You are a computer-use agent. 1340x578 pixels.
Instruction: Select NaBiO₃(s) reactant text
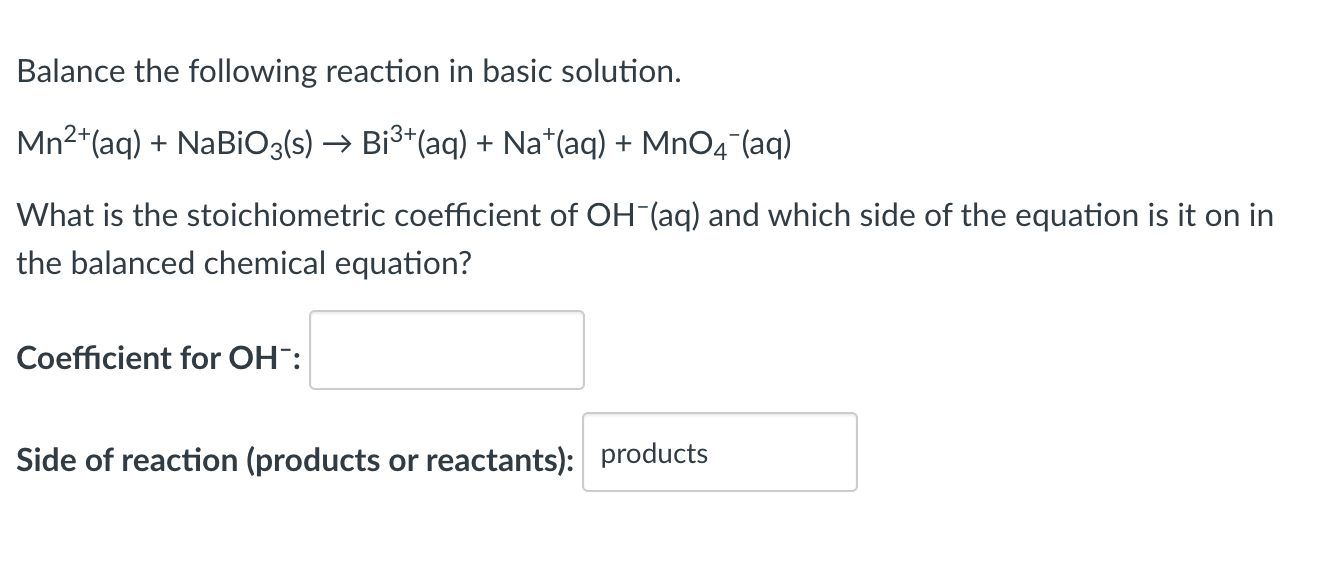[x=245, y=142]
